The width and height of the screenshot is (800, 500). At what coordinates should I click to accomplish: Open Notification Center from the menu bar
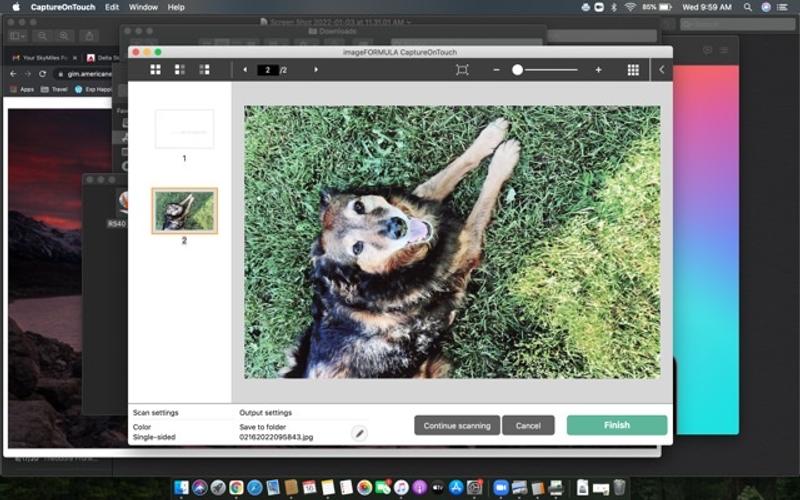tap(782, 7)
